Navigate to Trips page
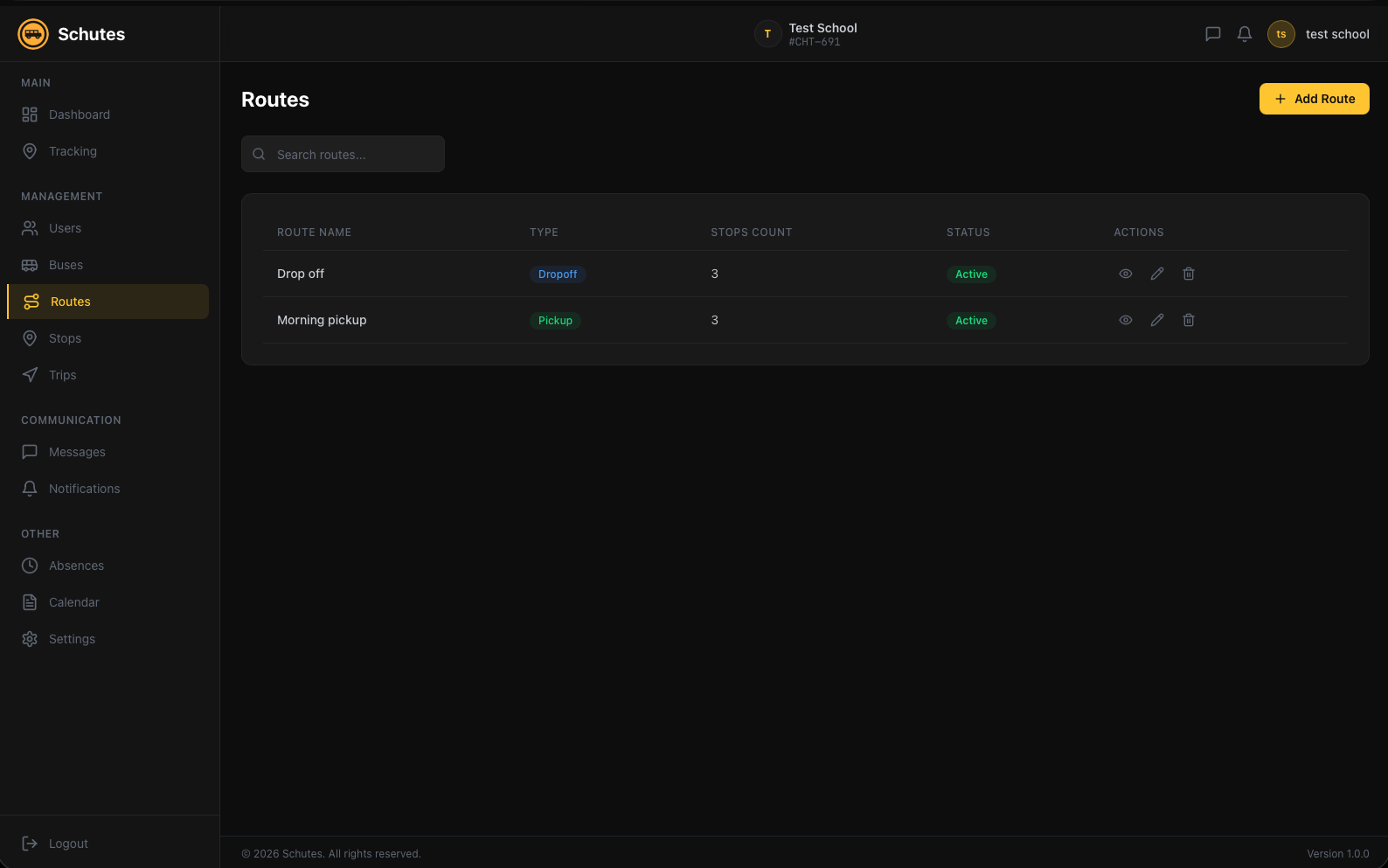The image size is (1388, 868). pos(108,375)
